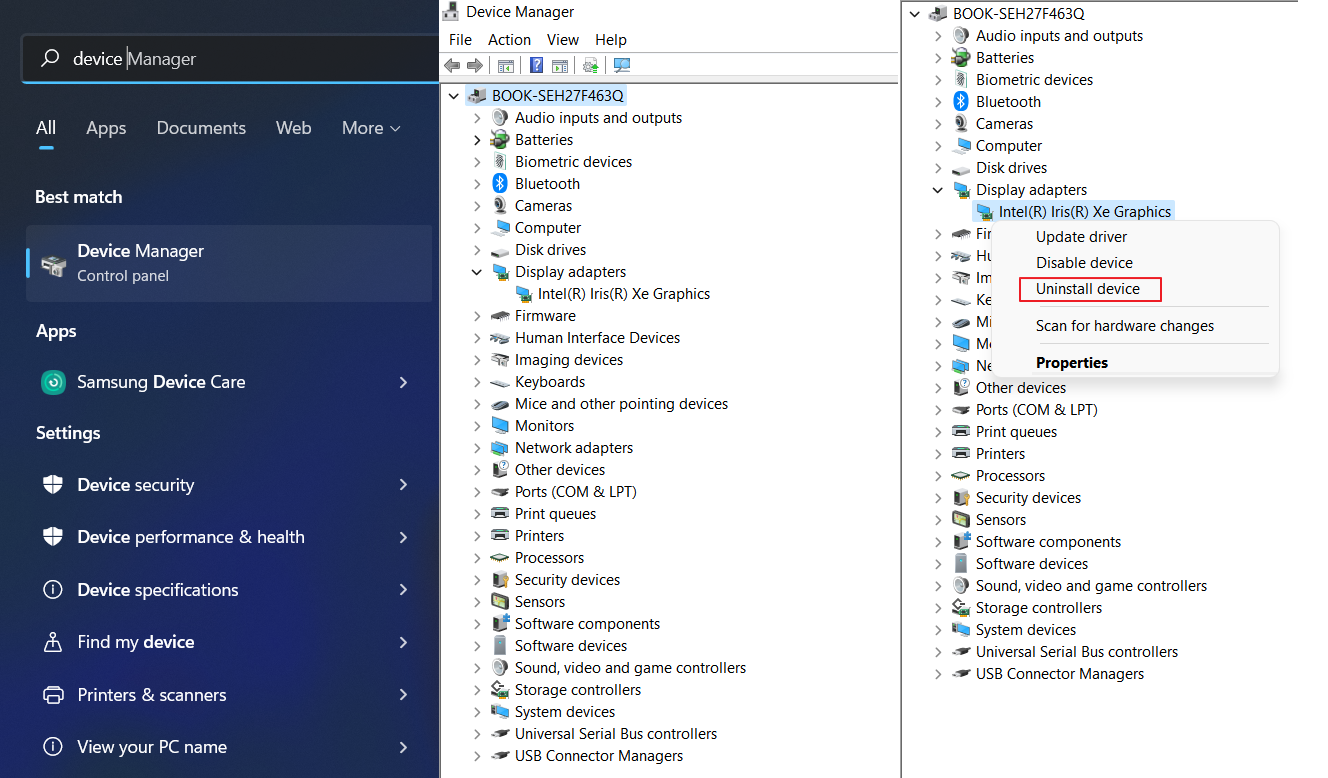
Task: Choose Properties from the context menu
Action: click(1072, 363)
